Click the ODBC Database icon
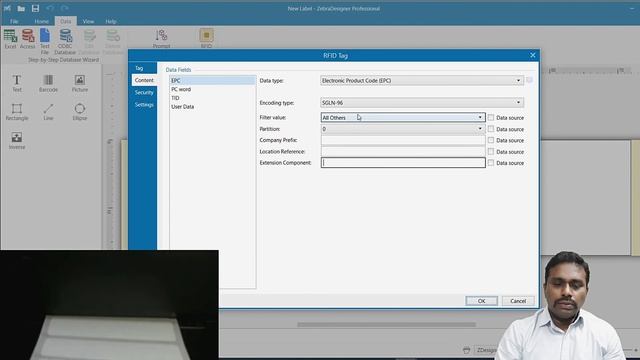Screen dimensions: 640x360 [65, 41]
